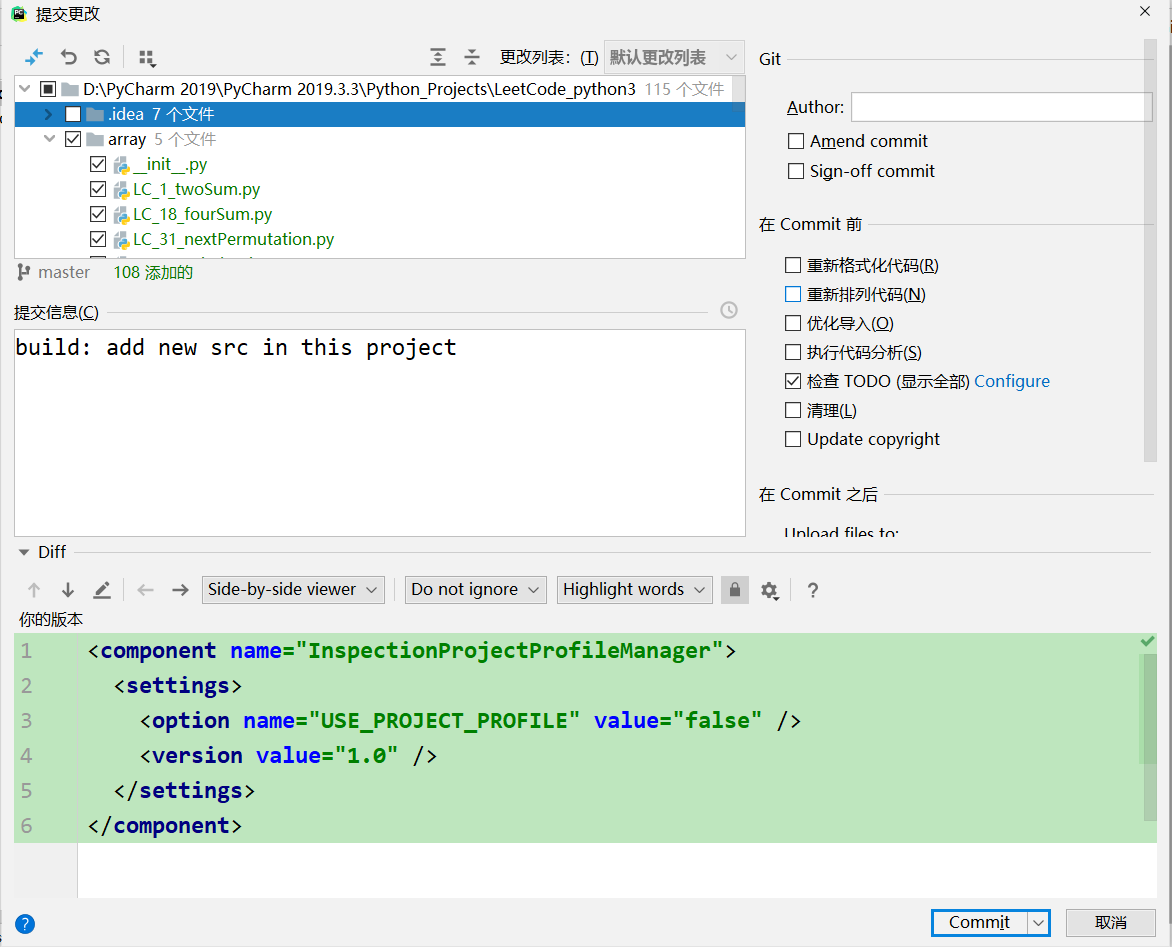Expand the .idea folder node
Image resolution: width=1172 pixels, height=947 pixels.
click(x=49, y=114)
